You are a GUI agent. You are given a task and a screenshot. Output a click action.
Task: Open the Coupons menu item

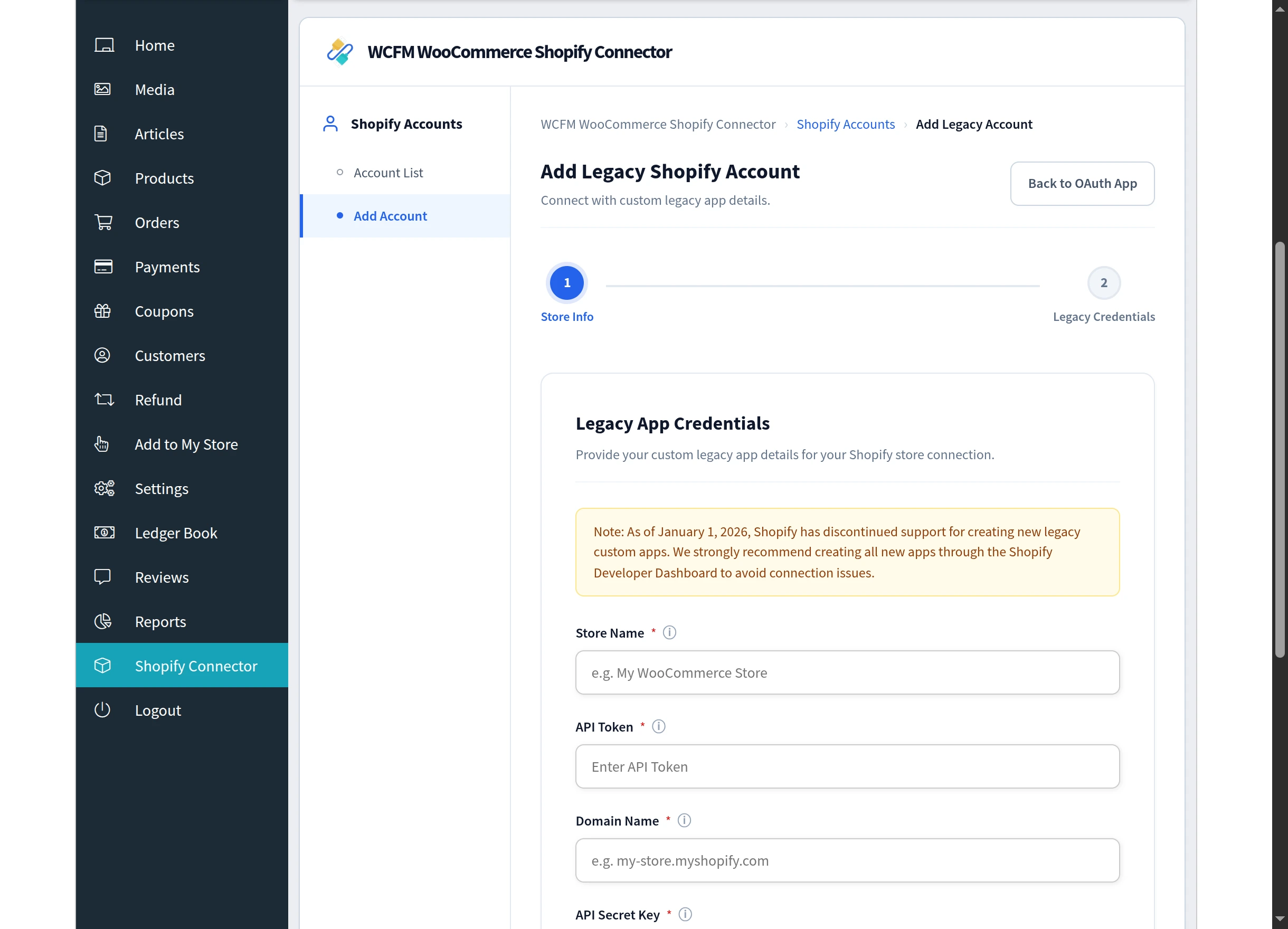182,311
